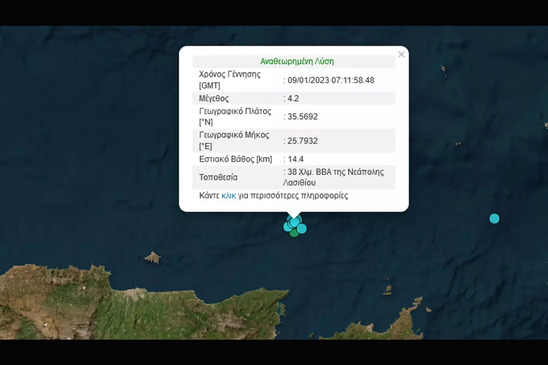Screen dimensions: 548x365
Task: Select the isolated cyan marker in the eastern sea
Action: 494,219
